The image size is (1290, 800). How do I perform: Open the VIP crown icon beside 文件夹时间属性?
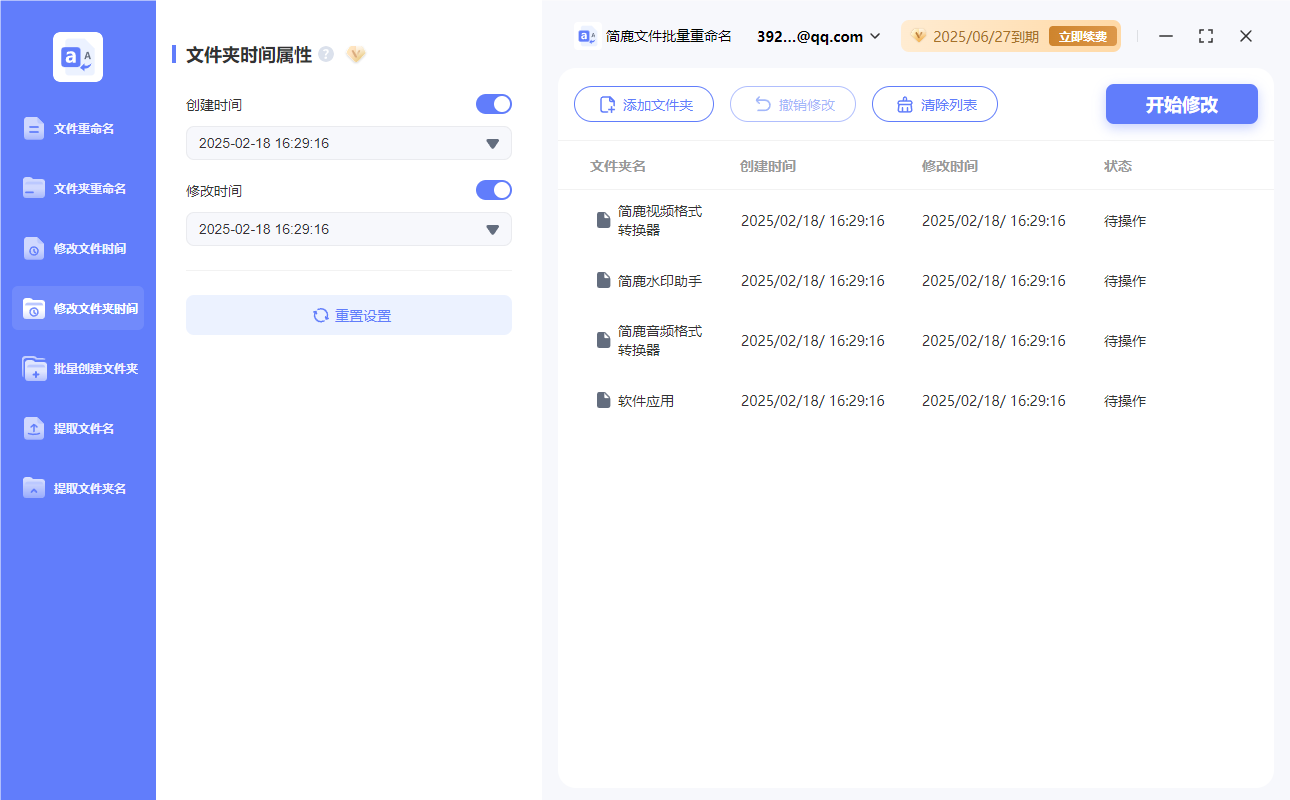coord(356,55)
